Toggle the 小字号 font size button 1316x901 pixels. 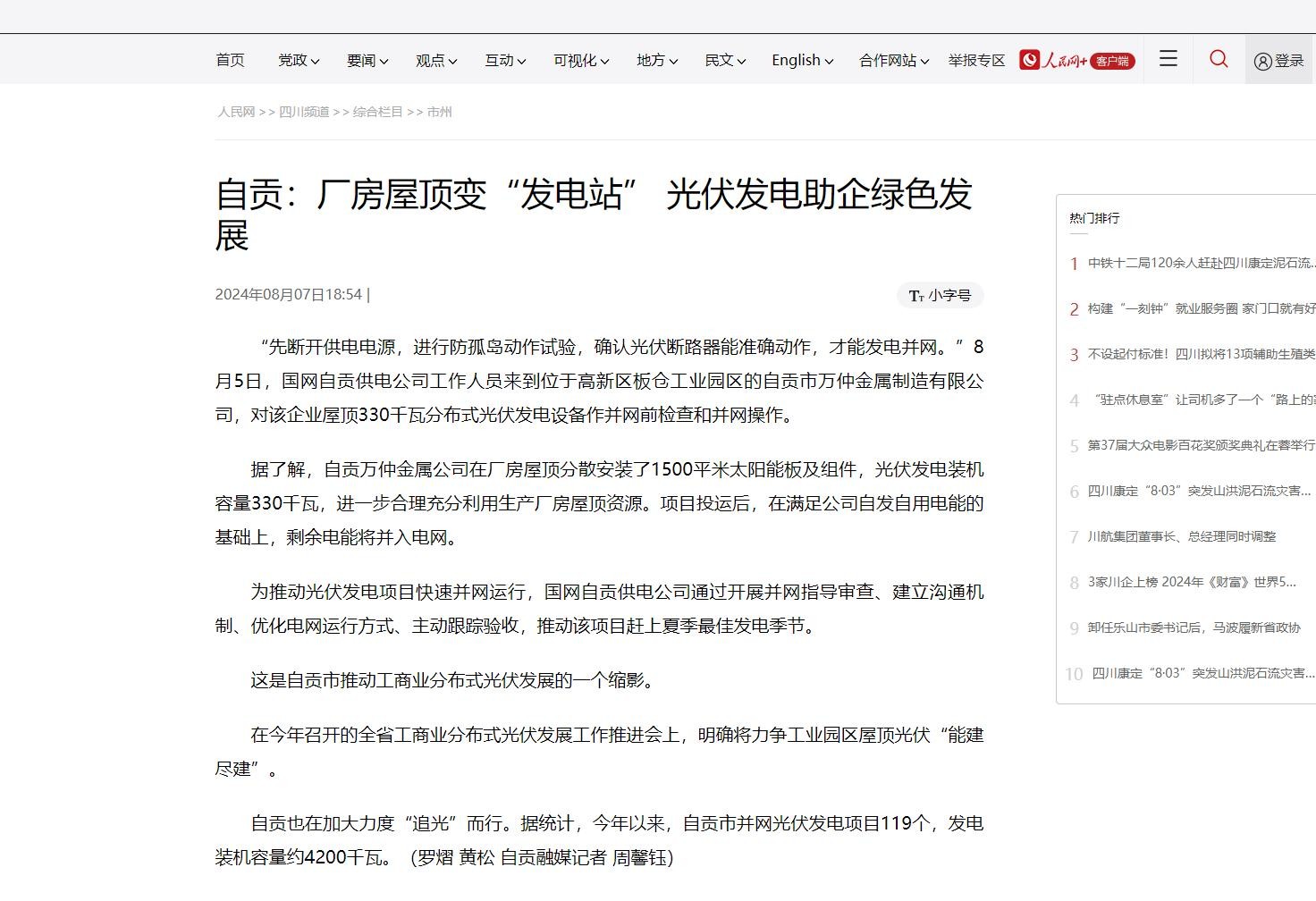click(940, 295)
